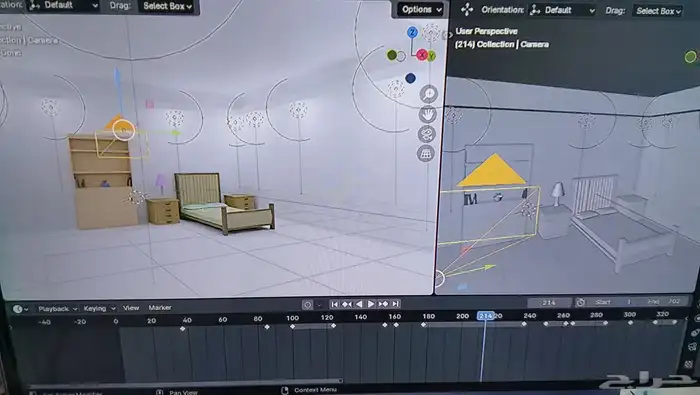The image size is (700, 395).
Task: Toggle the auto keying record button
Action: click(x=307, y=305)
